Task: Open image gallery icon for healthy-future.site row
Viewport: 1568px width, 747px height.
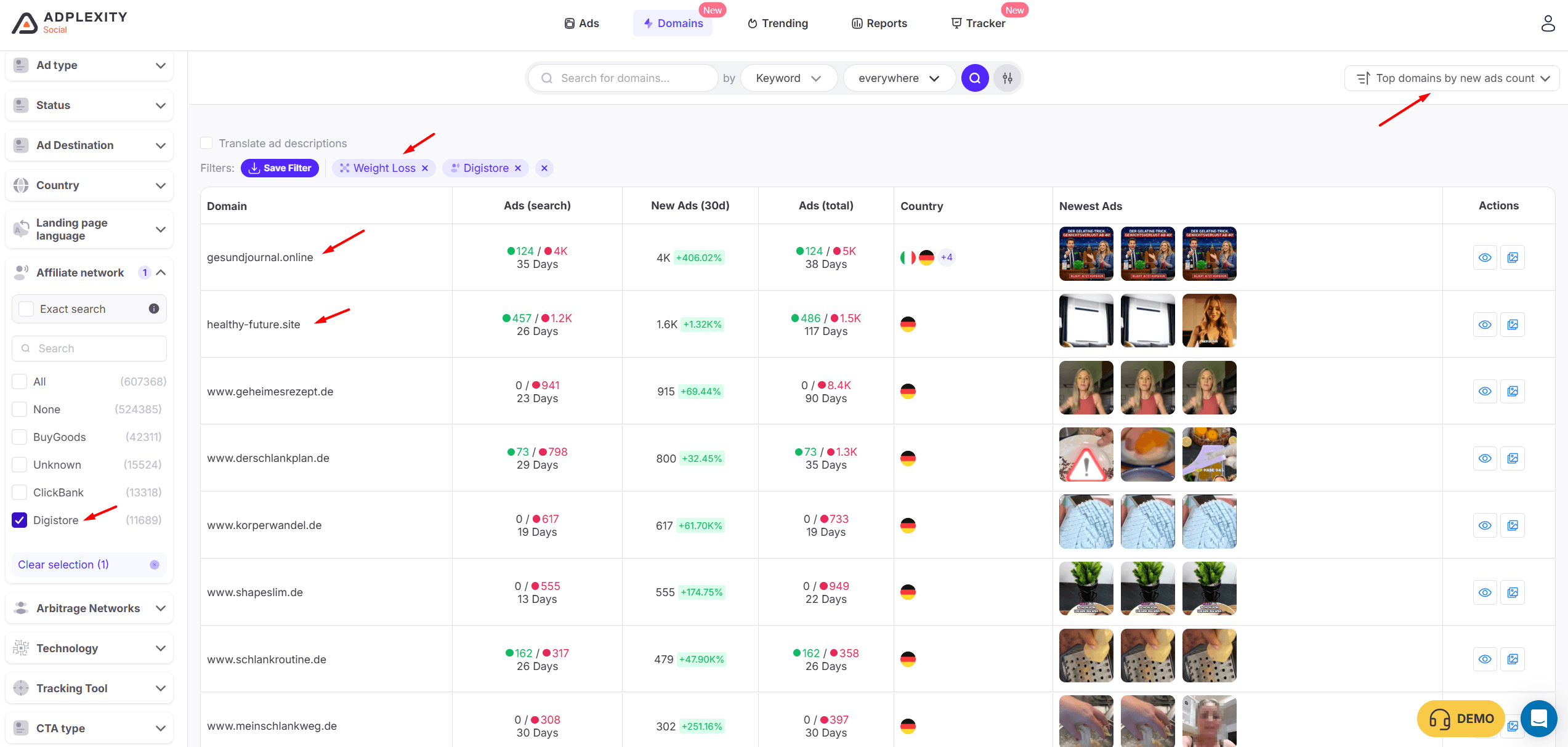Action: pos(1513,325)
